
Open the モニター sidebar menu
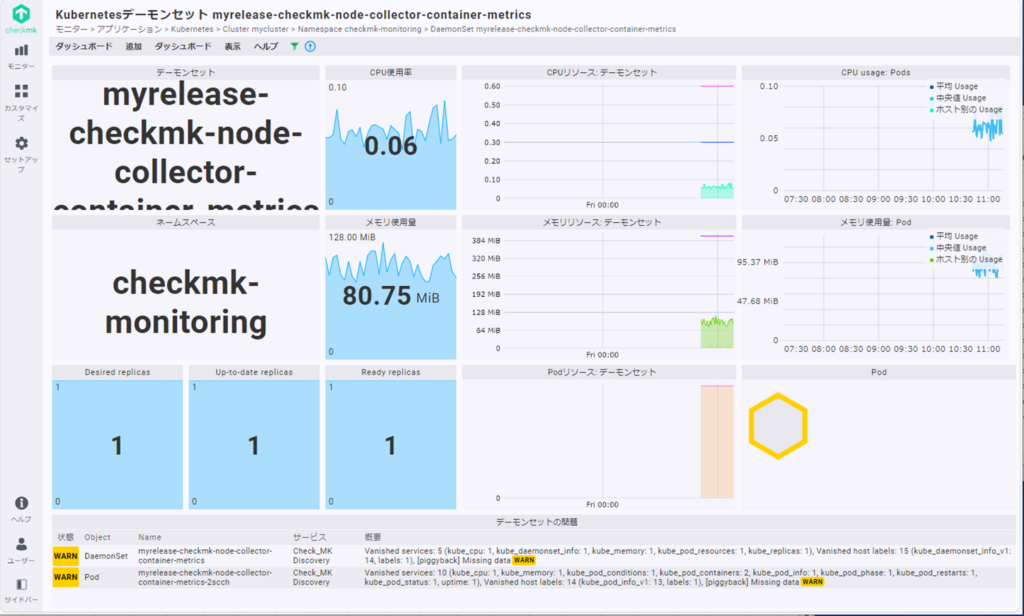click(21, 56)
